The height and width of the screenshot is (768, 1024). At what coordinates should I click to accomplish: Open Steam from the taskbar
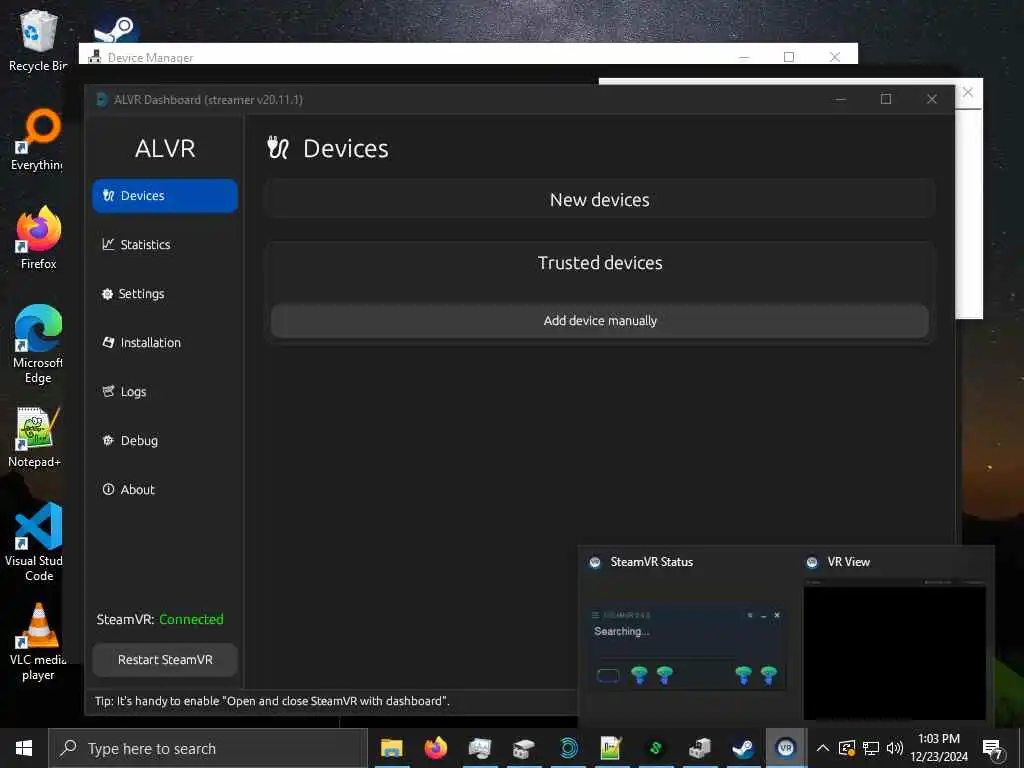pyautogui.click(x=743, y=748)
